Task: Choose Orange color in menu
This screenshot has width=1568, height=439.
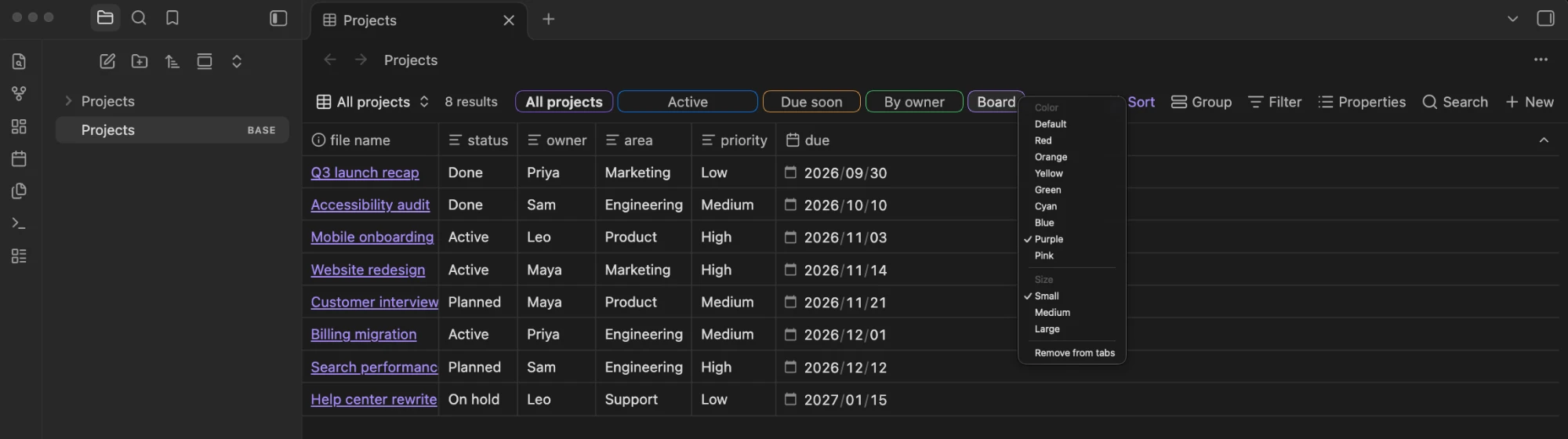Action: coord(1072,157)
